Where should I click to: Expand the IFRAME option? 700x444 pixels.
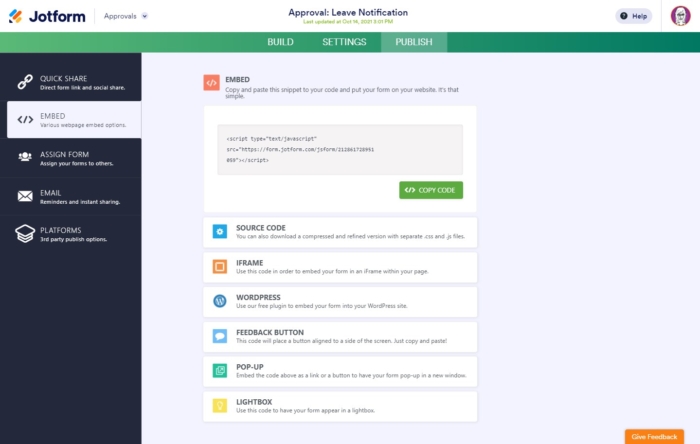click(x=340, y=267)
